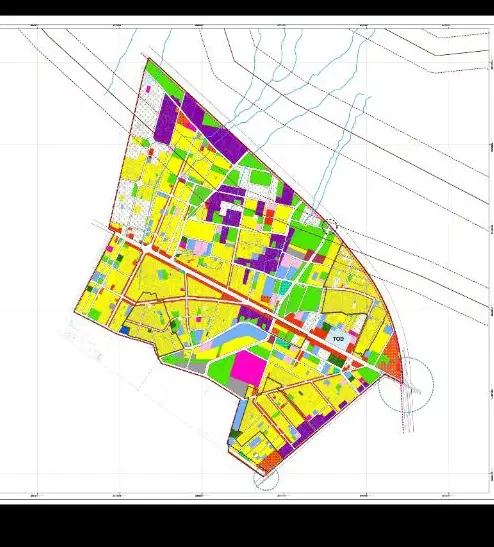This screenshot has height=547, width=494.
Task: Click the orange hatched zone at the east corner
Action: 393,358
